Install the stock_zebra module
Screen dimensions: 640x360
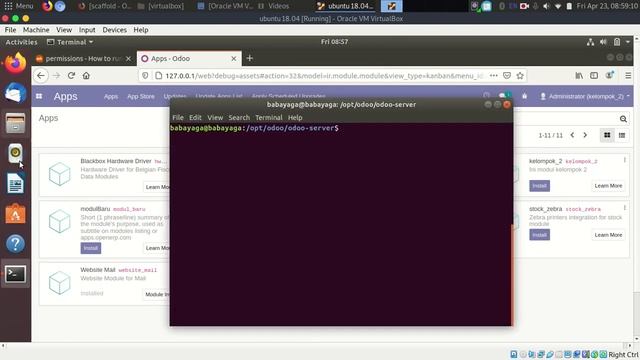540,235
